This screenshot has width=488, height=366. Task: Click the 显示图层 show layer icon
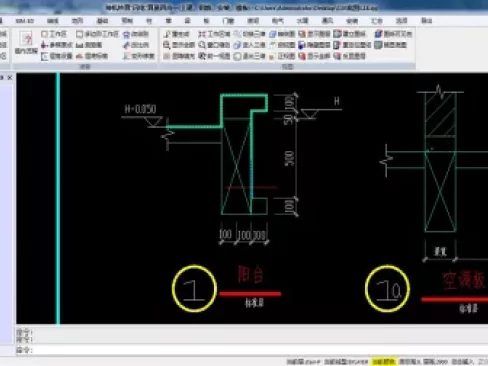(x=302, y=34)
